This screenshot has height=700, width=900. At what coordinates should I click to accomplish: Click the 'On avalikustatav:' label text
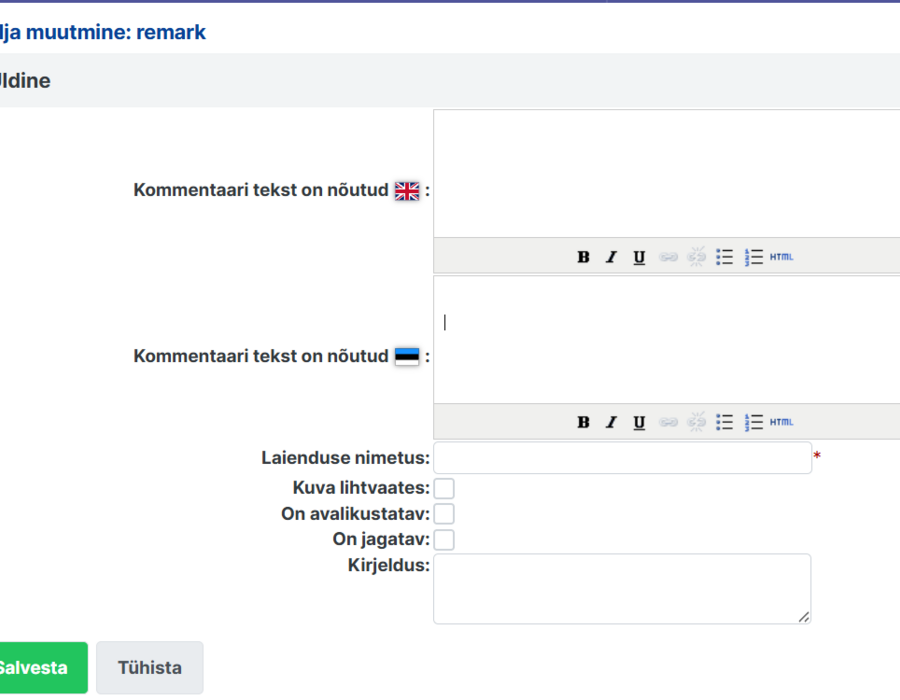click(355, 514)
